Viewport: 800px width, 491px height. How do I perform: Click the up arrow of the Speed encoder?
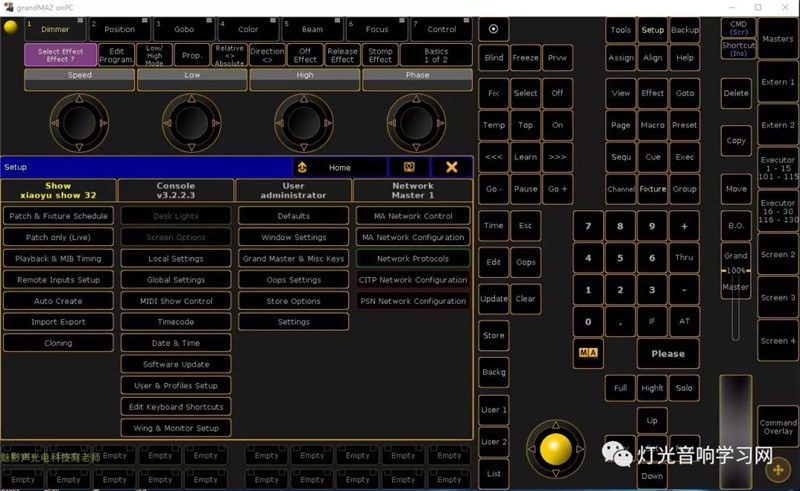(x=79, y=99)
